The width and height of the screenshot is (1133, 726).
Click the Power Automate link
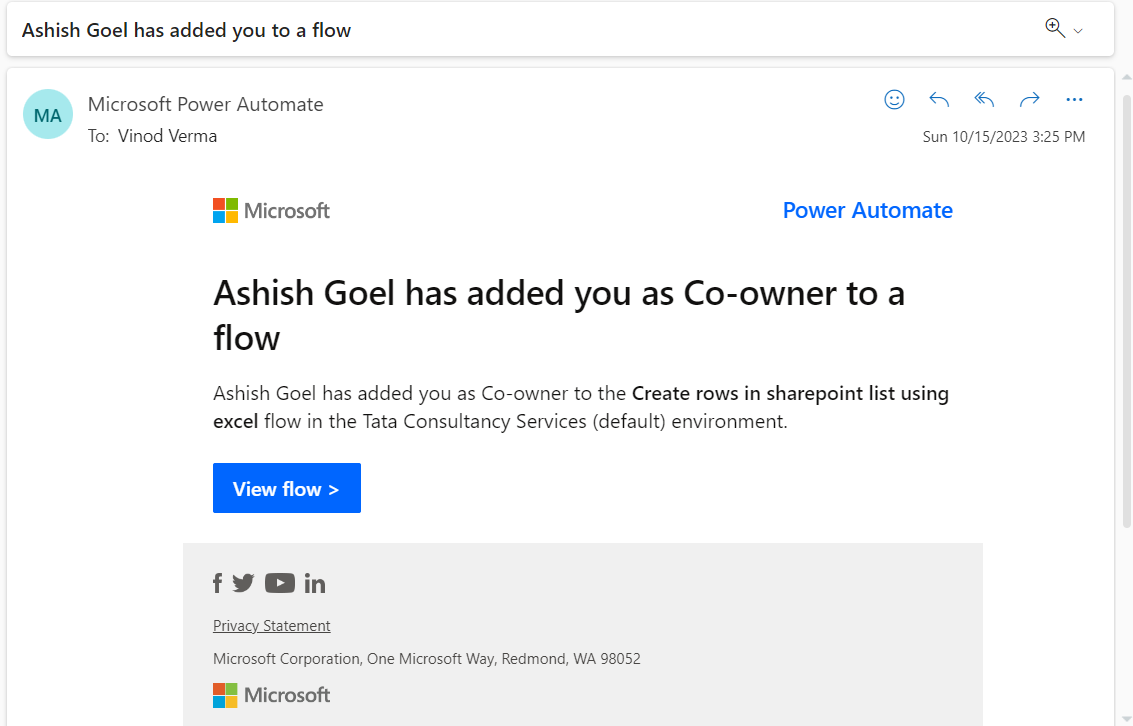[x=867, y=210]
